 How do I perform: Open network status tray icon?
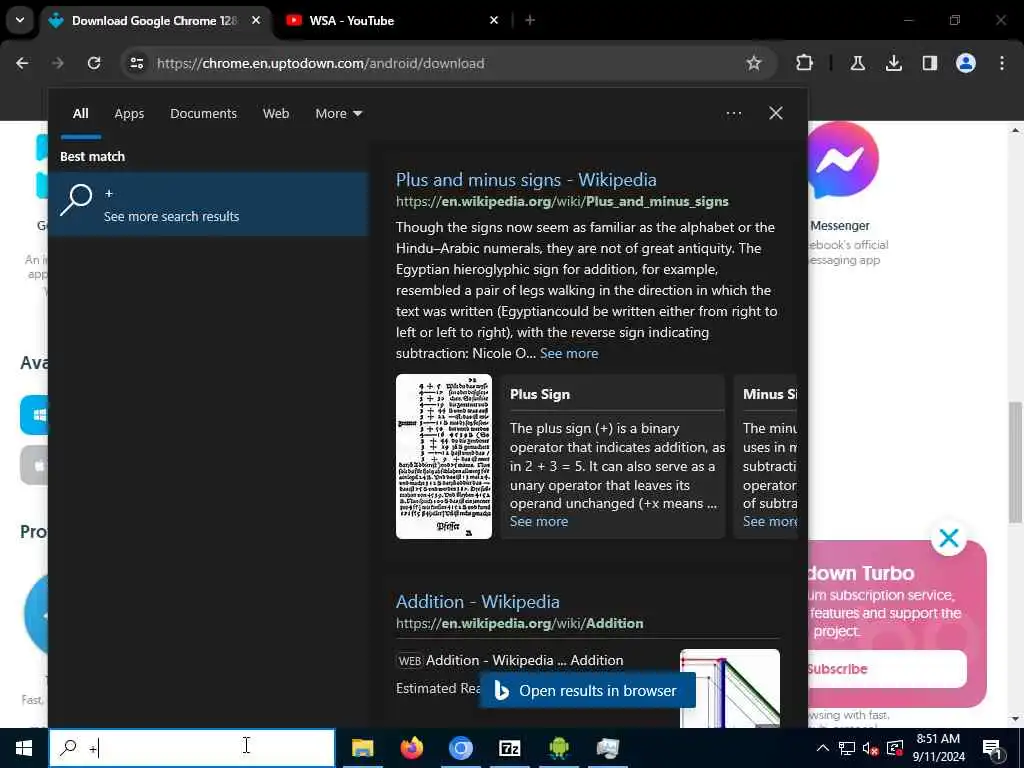click(847, 748)
